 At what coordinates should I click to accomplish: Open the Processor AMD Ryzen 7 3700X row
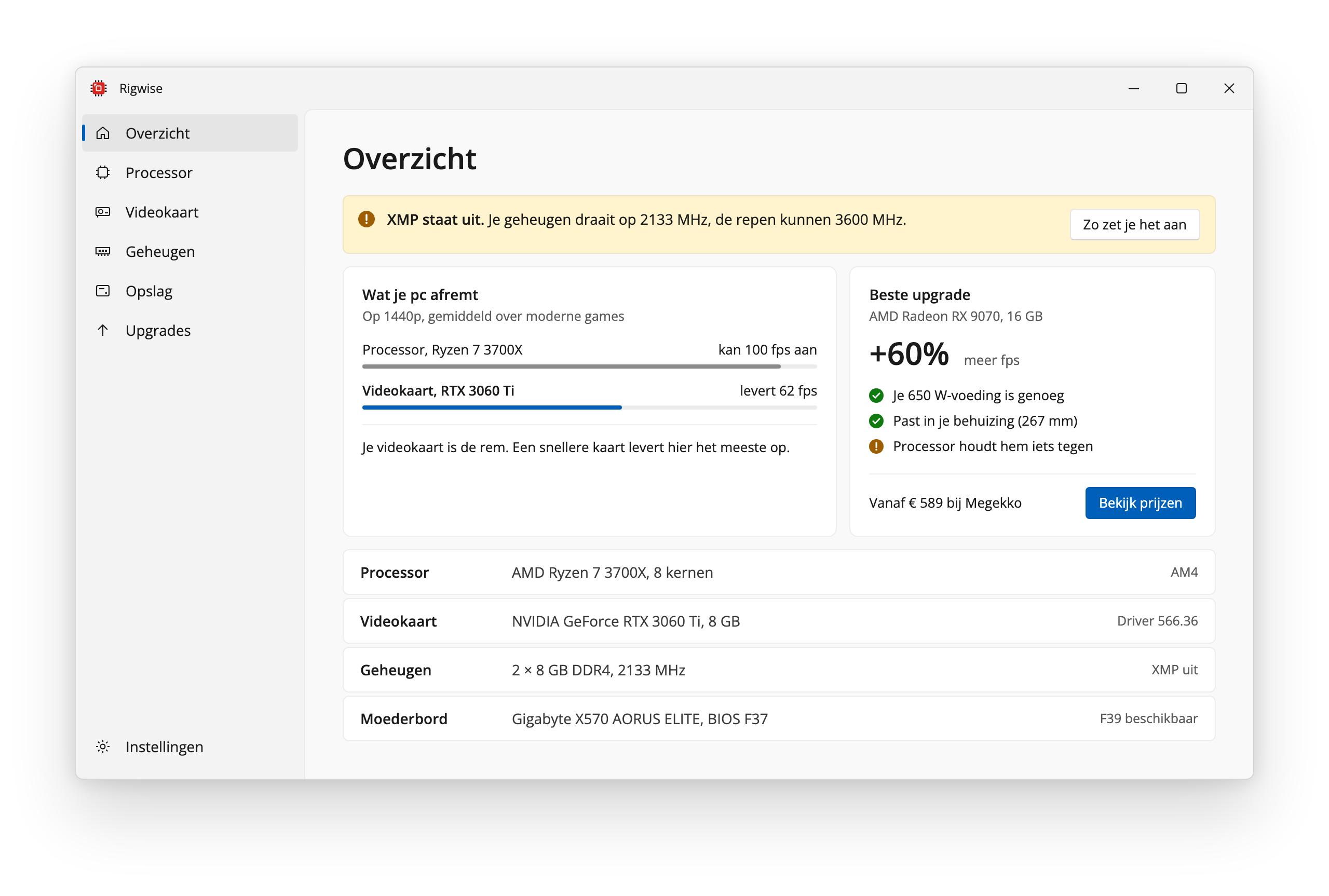tap(779, 573)
